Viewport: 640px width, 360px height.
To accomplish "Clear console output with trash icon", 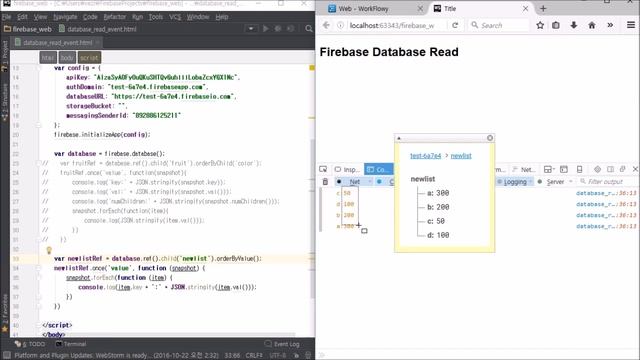I will pos(325,182).
